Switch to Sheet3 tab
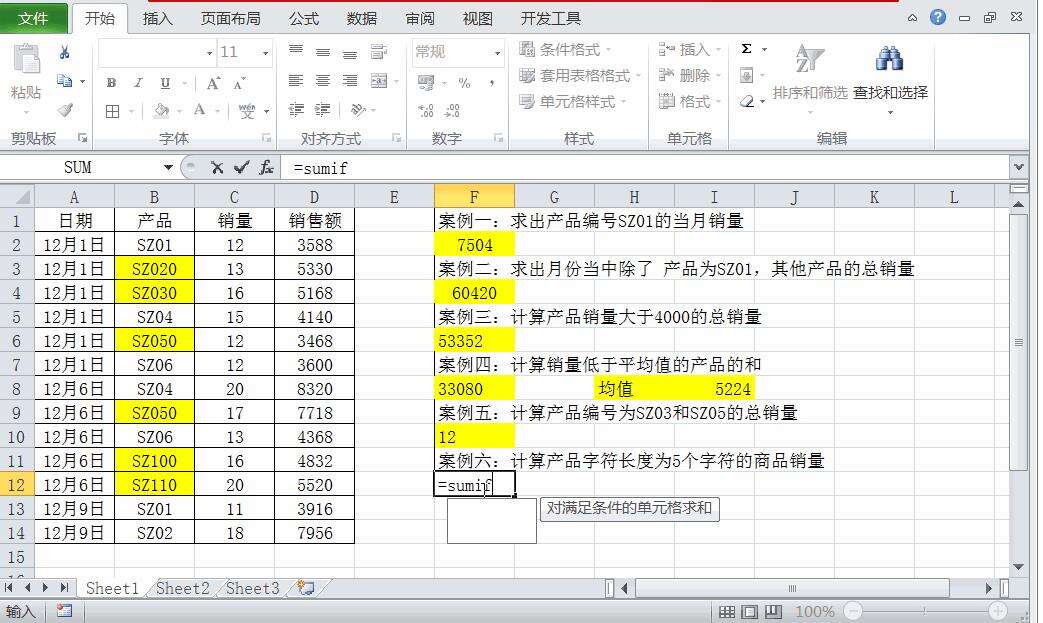Image resolution: width=1043 pixels, height=623 pixels. (x=253, y=588)
